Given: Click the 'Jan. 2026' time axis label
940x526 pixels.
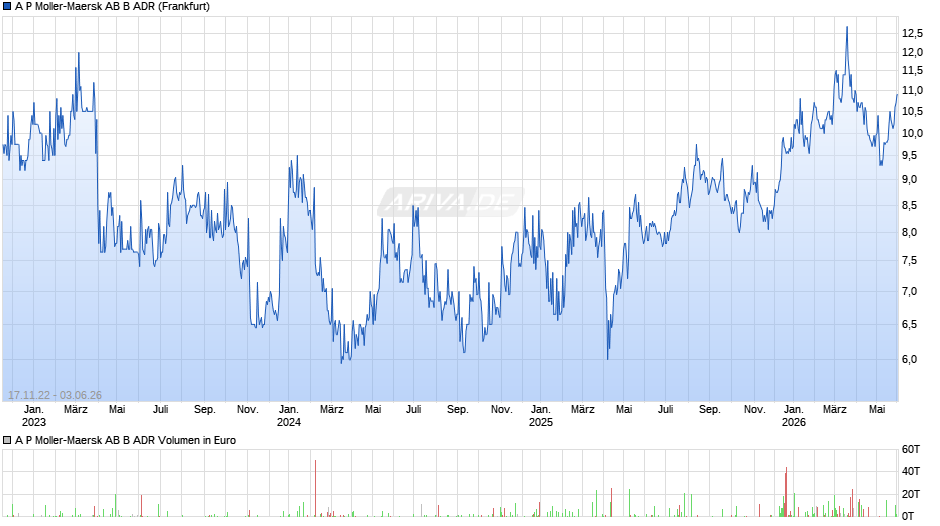Looking at the screenshot, I should click(794, 416).
